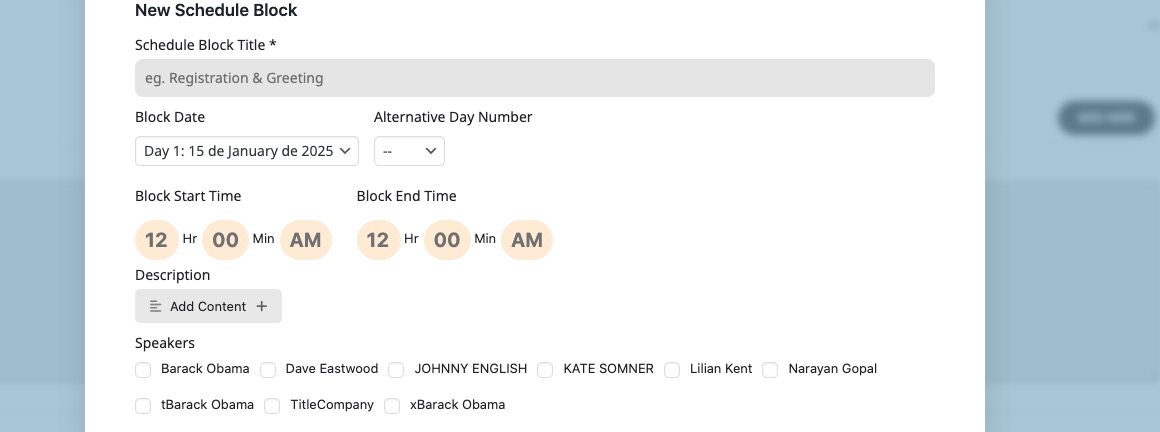Click the Schedule Block Title input field
Screen dimensions: 1160x432
click(534, 78)
